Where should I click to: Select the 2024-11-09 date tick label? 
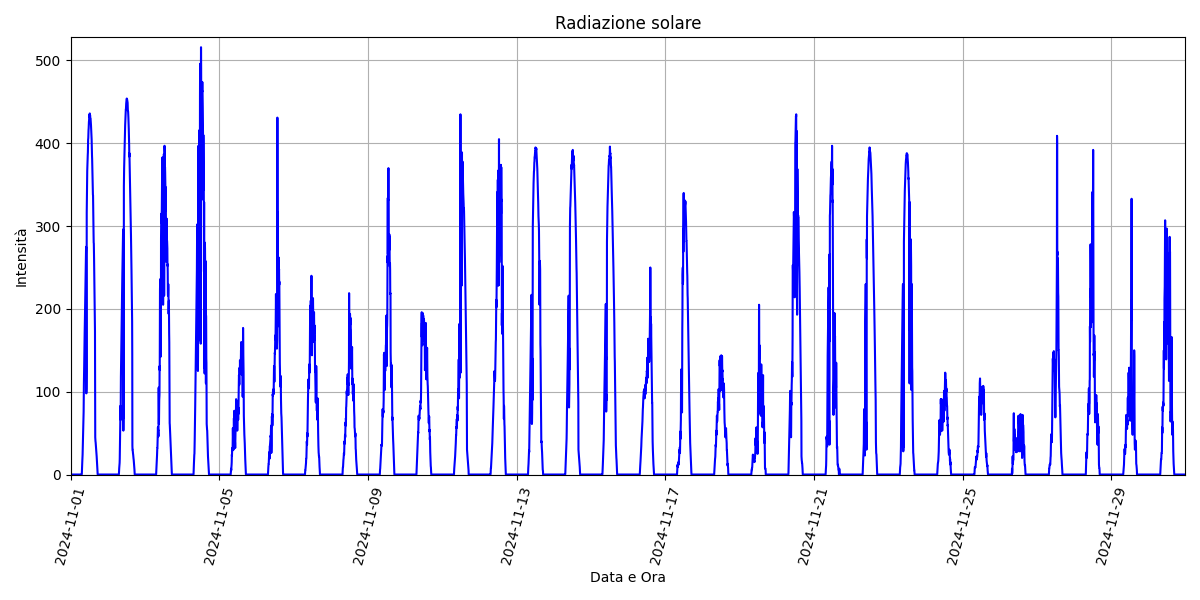click(365, 525)
